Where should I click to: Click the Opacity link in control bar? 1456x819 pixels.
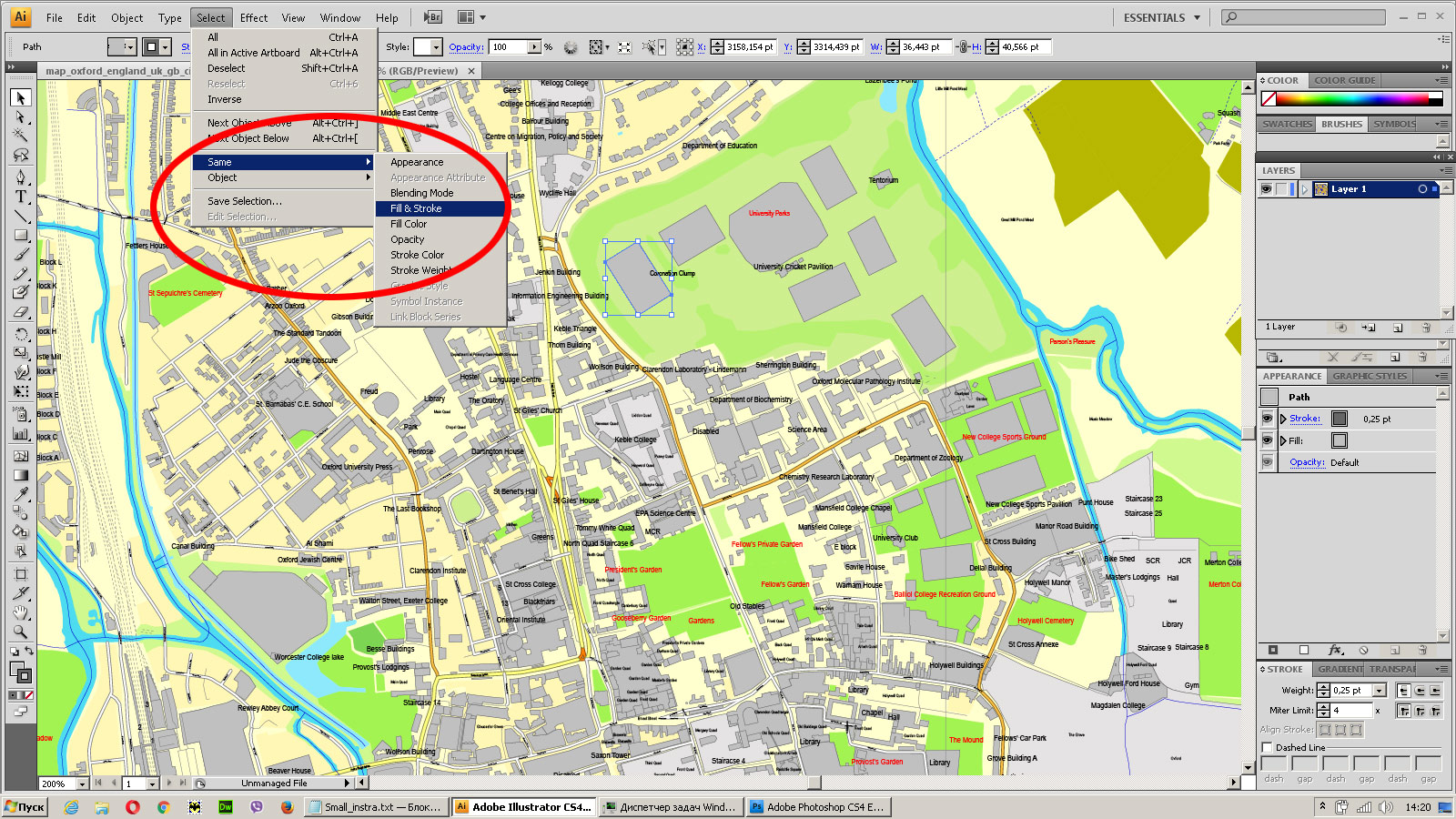pos(466,47)
